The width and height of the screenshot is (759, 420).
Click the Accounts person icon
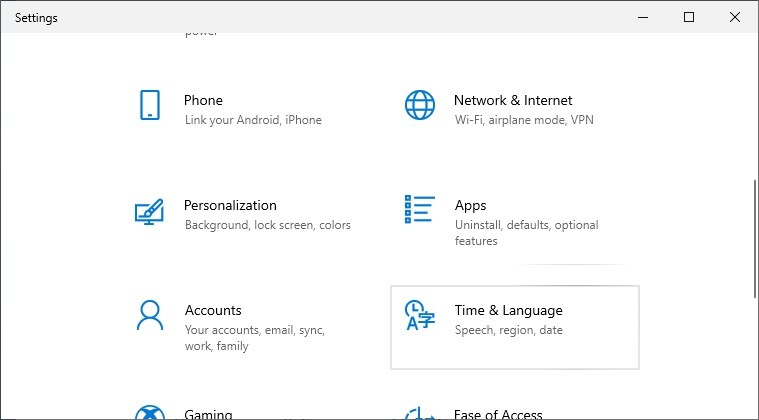[x=149, y=315]
